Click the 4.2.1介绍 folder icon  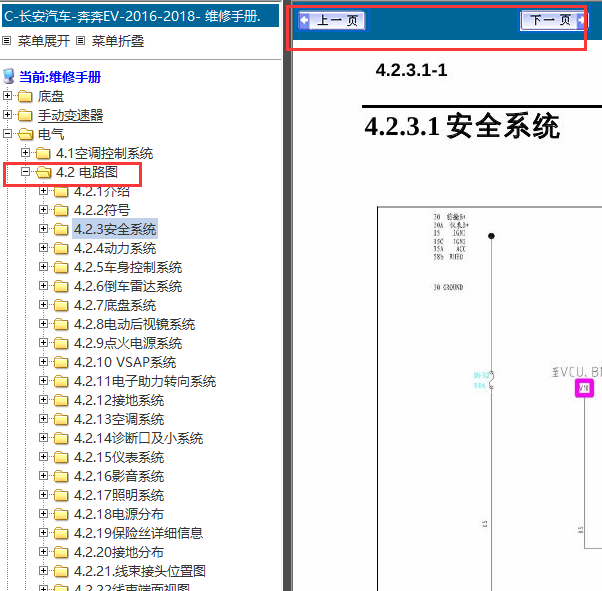tap(61, 191)
